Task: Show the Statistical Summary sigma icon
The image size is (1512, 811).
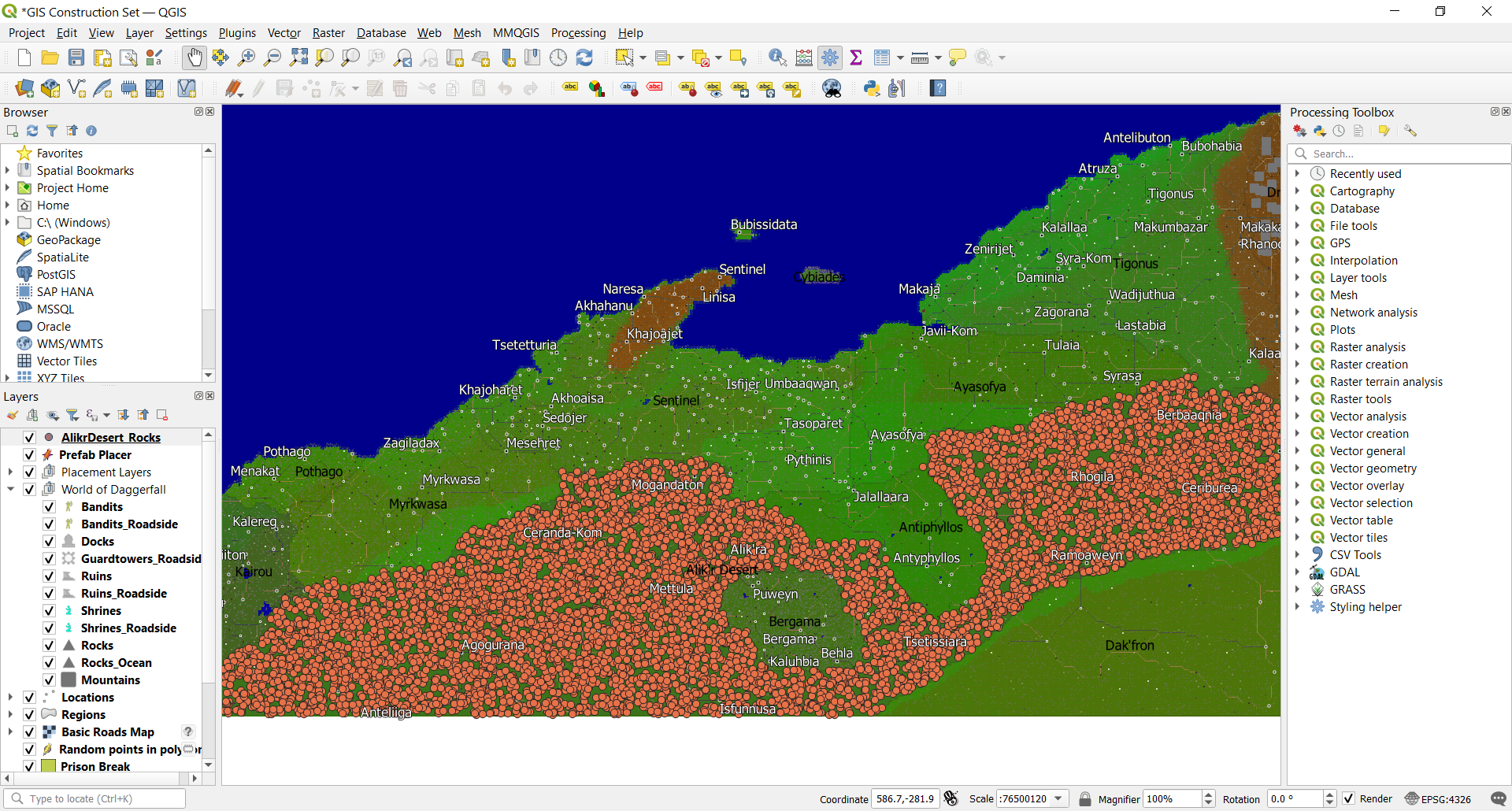Action: (x=856, y=57)
